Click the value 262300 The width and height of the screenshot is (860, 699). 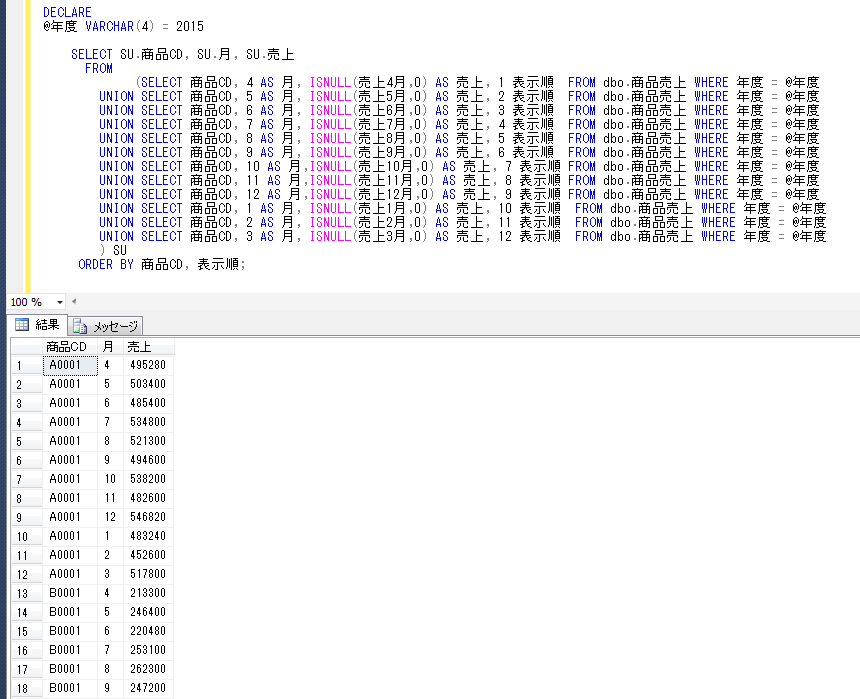(x=148, y=669)
